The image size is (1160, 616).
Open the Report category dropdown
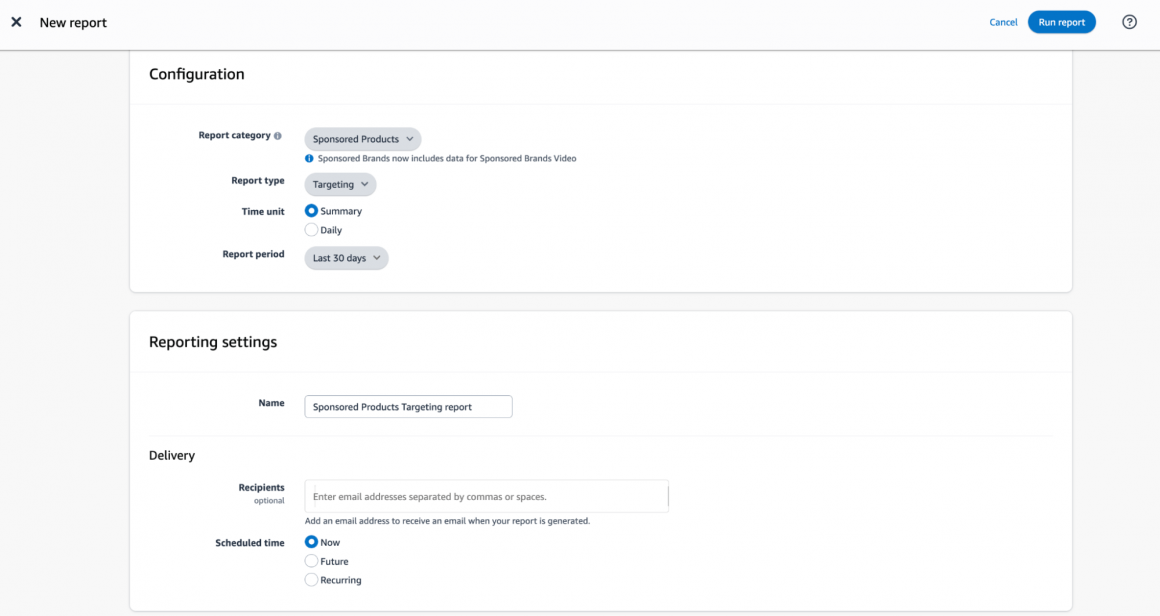click(x=362, y=139)
